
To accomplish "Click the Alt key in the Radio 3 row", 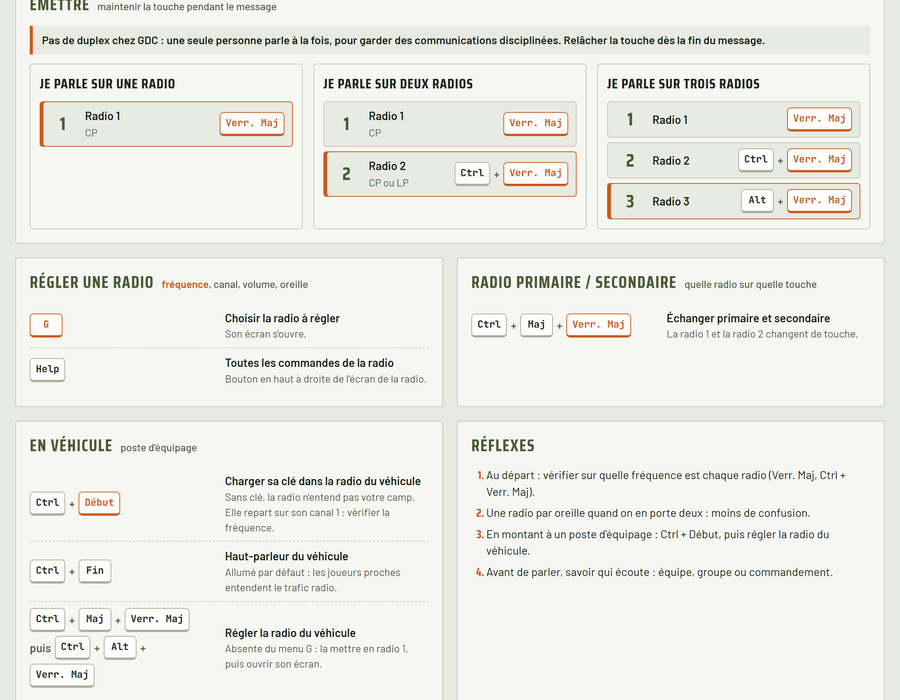I will (x=757, y=200).
